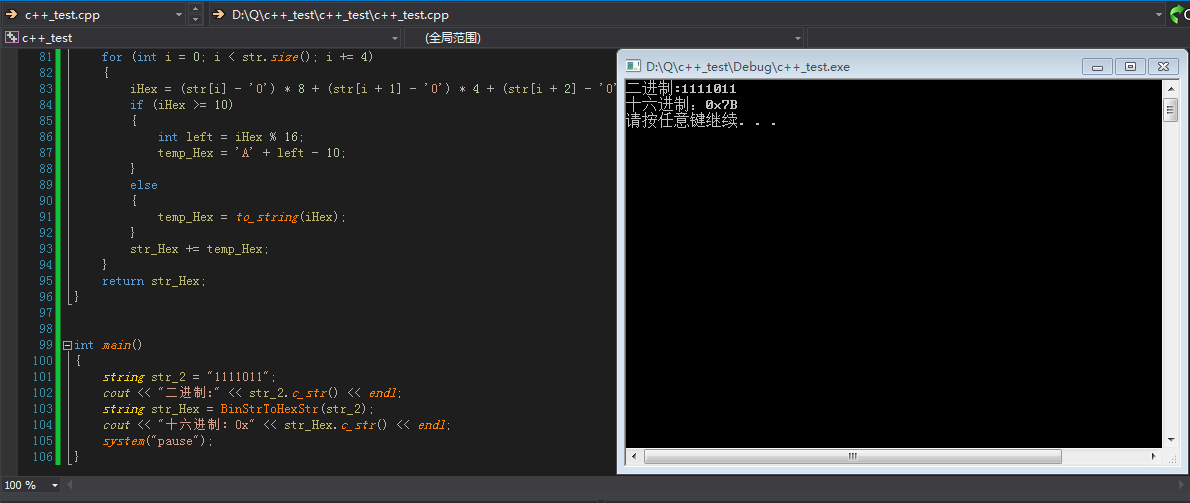
Task: Click console horizontal scrollbar right arrow
Action: tap(1154, 456)
